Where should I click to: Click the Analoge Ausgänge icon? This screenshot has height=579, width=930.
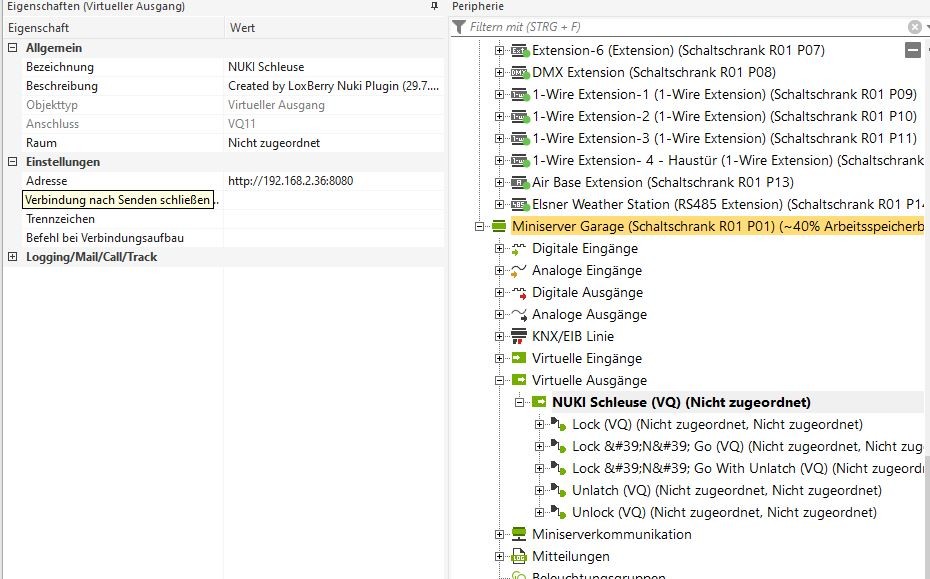[x=519, y=314]
